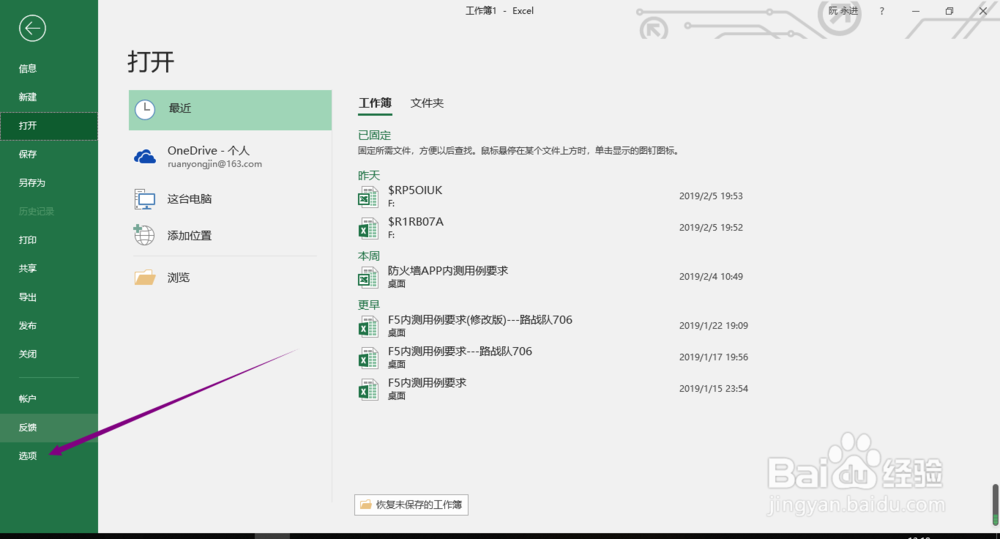Open the Browse folder icon
Image resolution: width=1000 pixels, height=539 pixels.
point(145,277)
